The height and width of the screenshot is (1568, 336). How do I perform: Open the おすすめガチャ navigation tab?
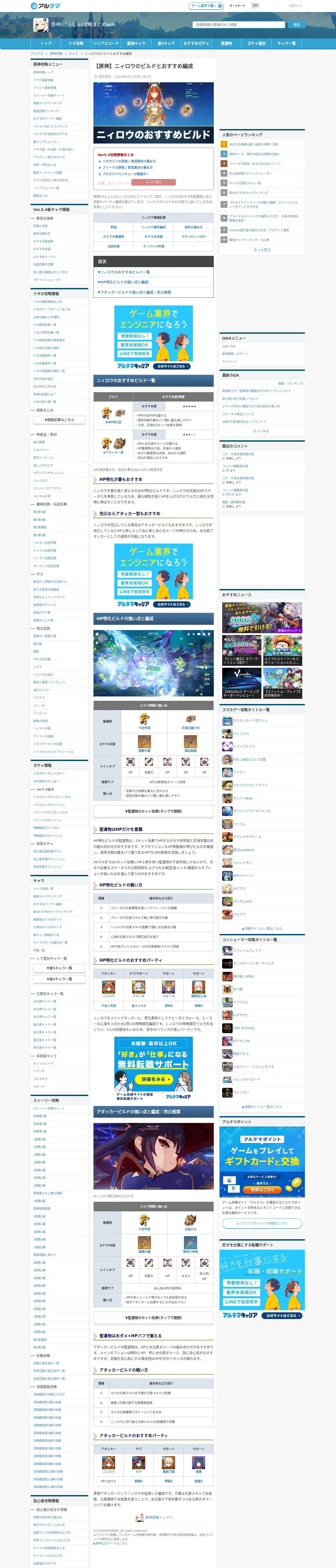[x=196, y=44]
